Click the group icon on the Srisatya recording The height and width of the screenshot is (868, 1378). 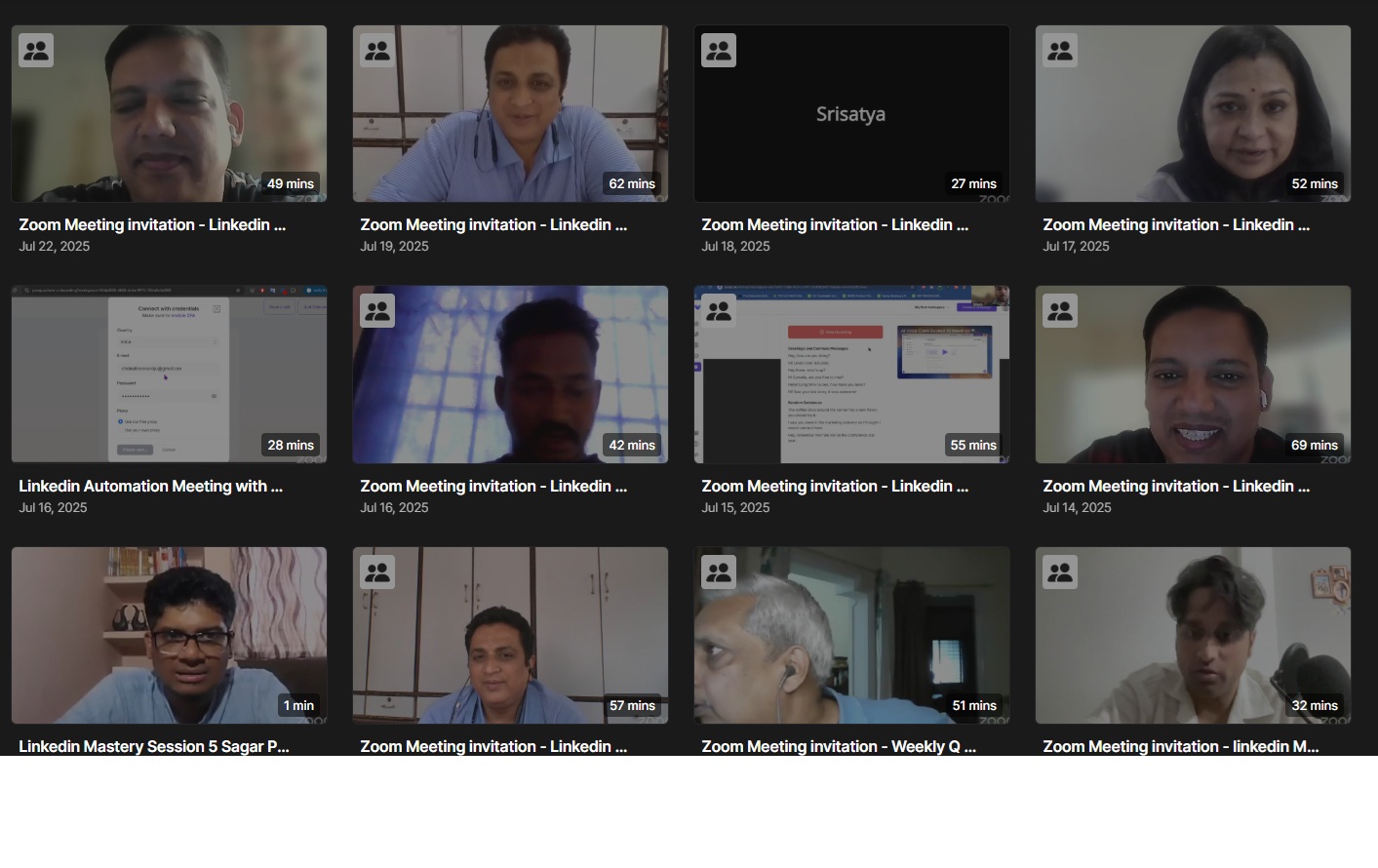click(x=719, y=51)
